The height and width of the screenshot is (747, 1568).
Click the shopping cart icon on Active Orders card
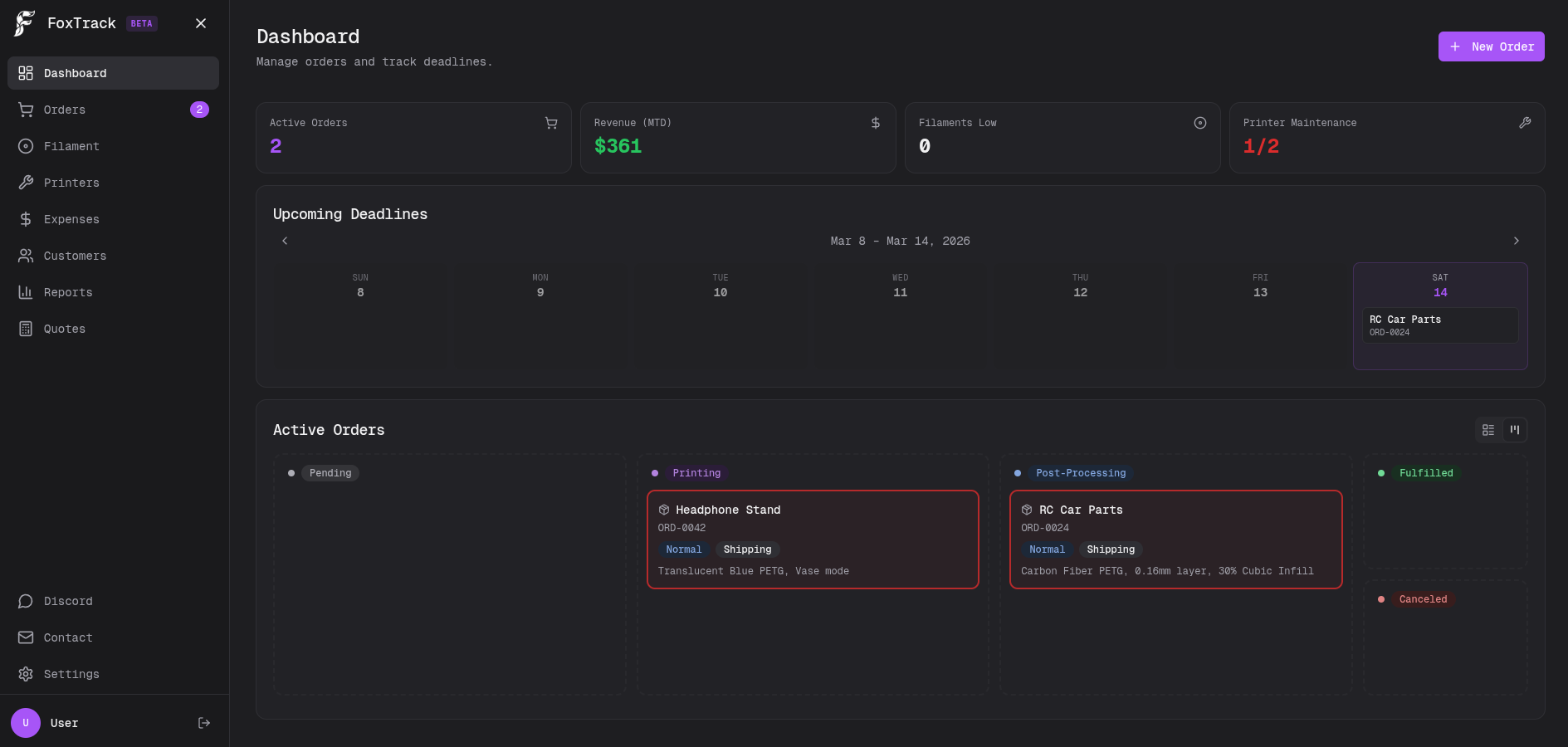(x=551, y=122)
